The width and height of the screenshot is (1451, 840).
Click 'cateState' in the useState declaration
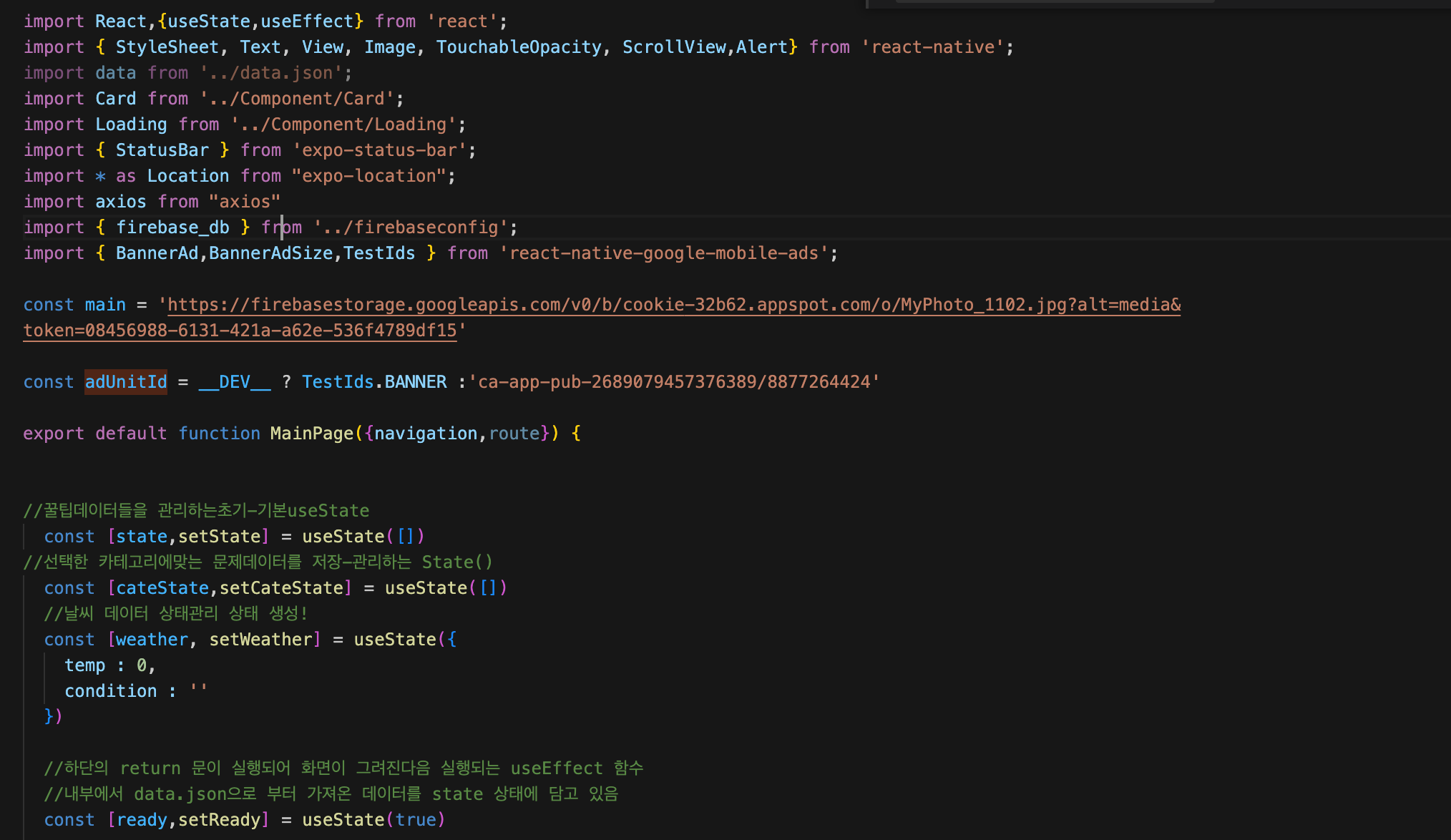coord(162,588)
